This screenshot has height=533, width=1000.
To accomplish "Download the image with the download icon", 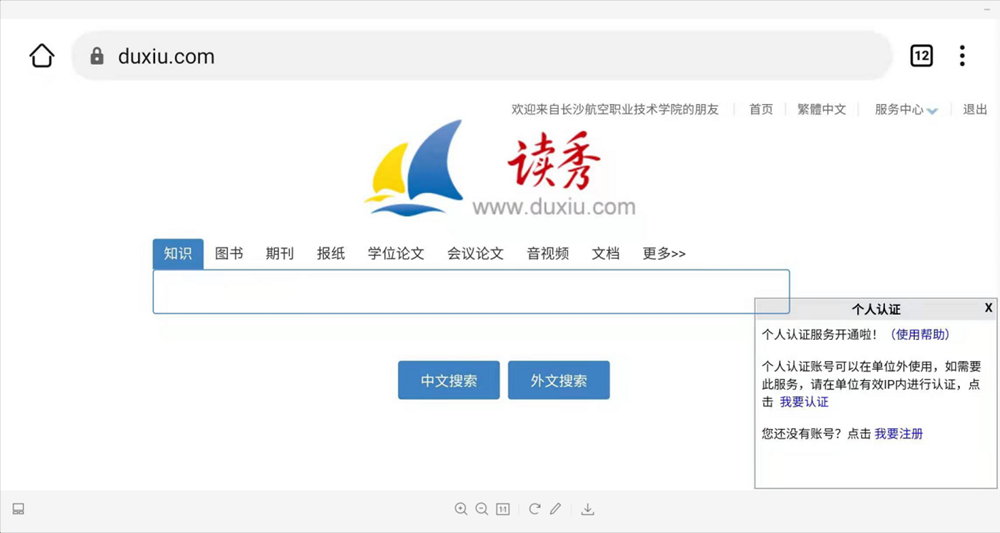I will point(587,509).
